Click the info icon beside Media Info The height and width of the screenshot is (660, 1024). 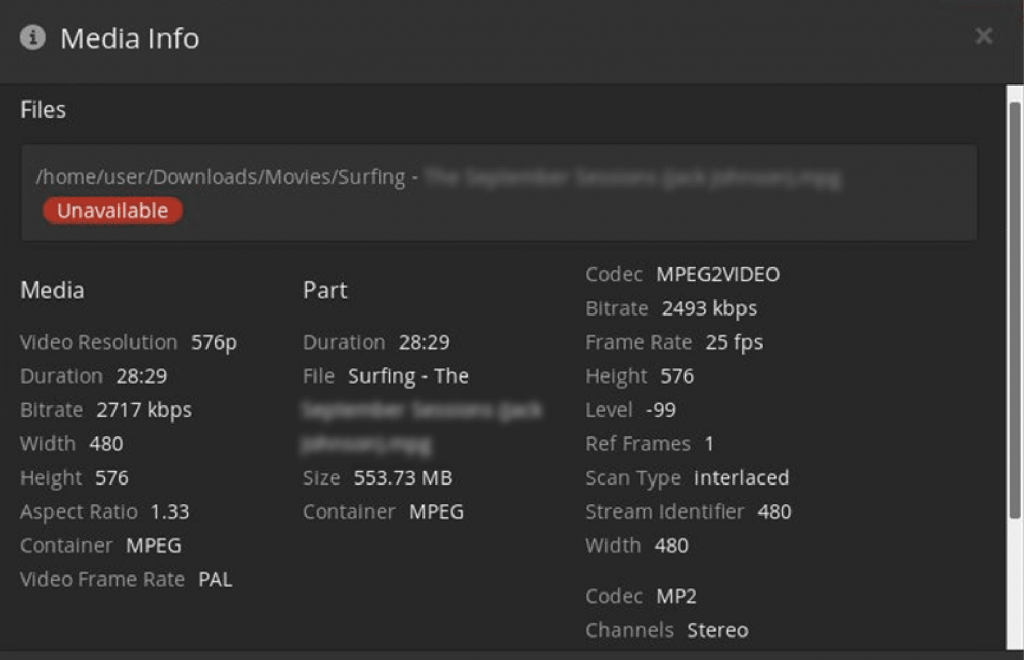pos(33,38)
